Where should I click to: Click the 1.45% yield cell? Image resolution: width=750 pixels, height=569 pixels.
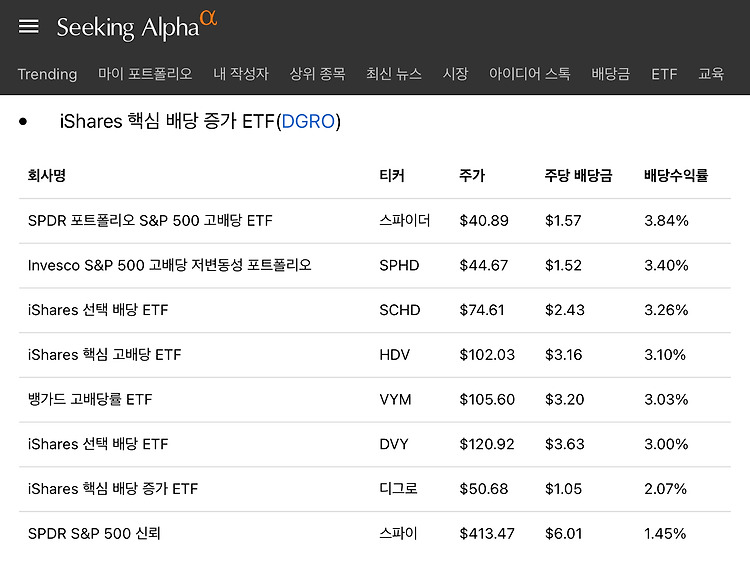pyautogui.click(x=665, y=534)
